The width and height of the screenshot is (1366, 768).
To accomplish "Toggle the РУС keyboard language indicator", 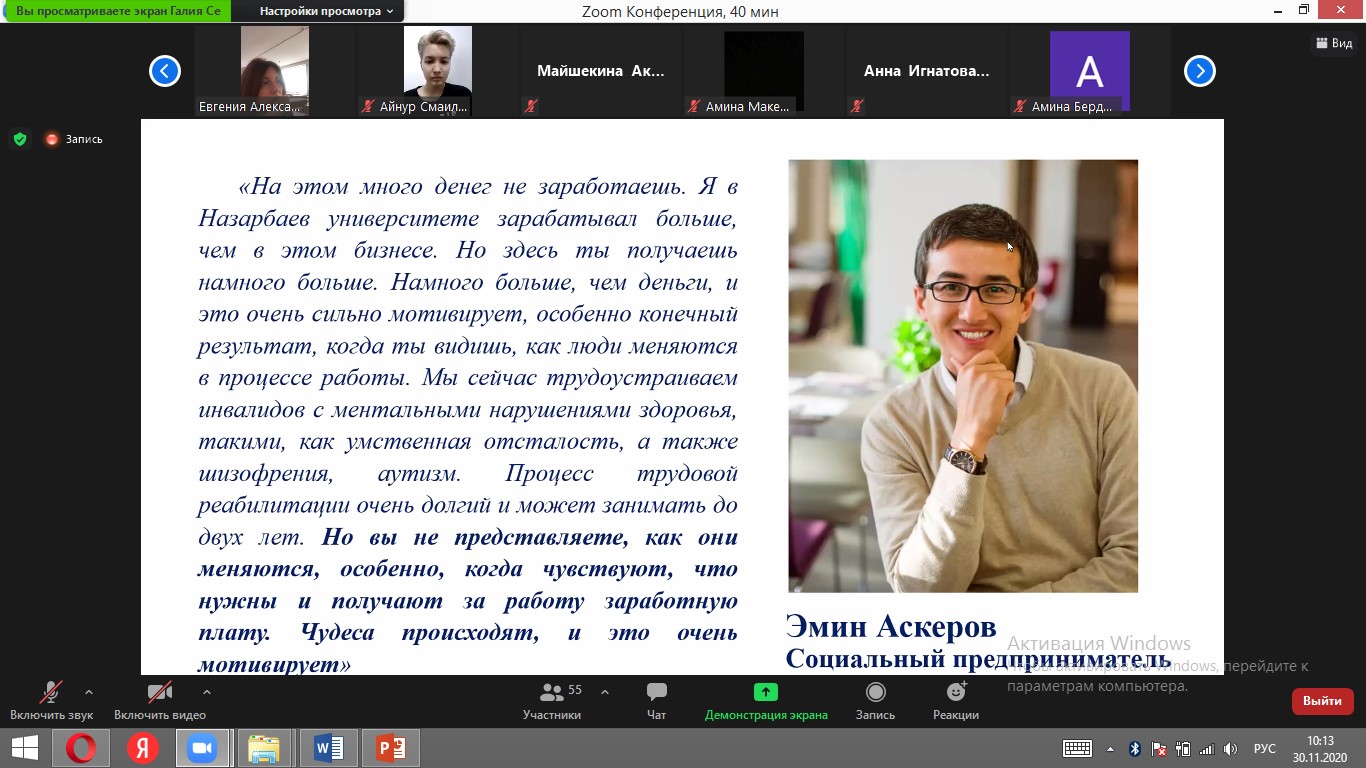I will pos(1264,748).
